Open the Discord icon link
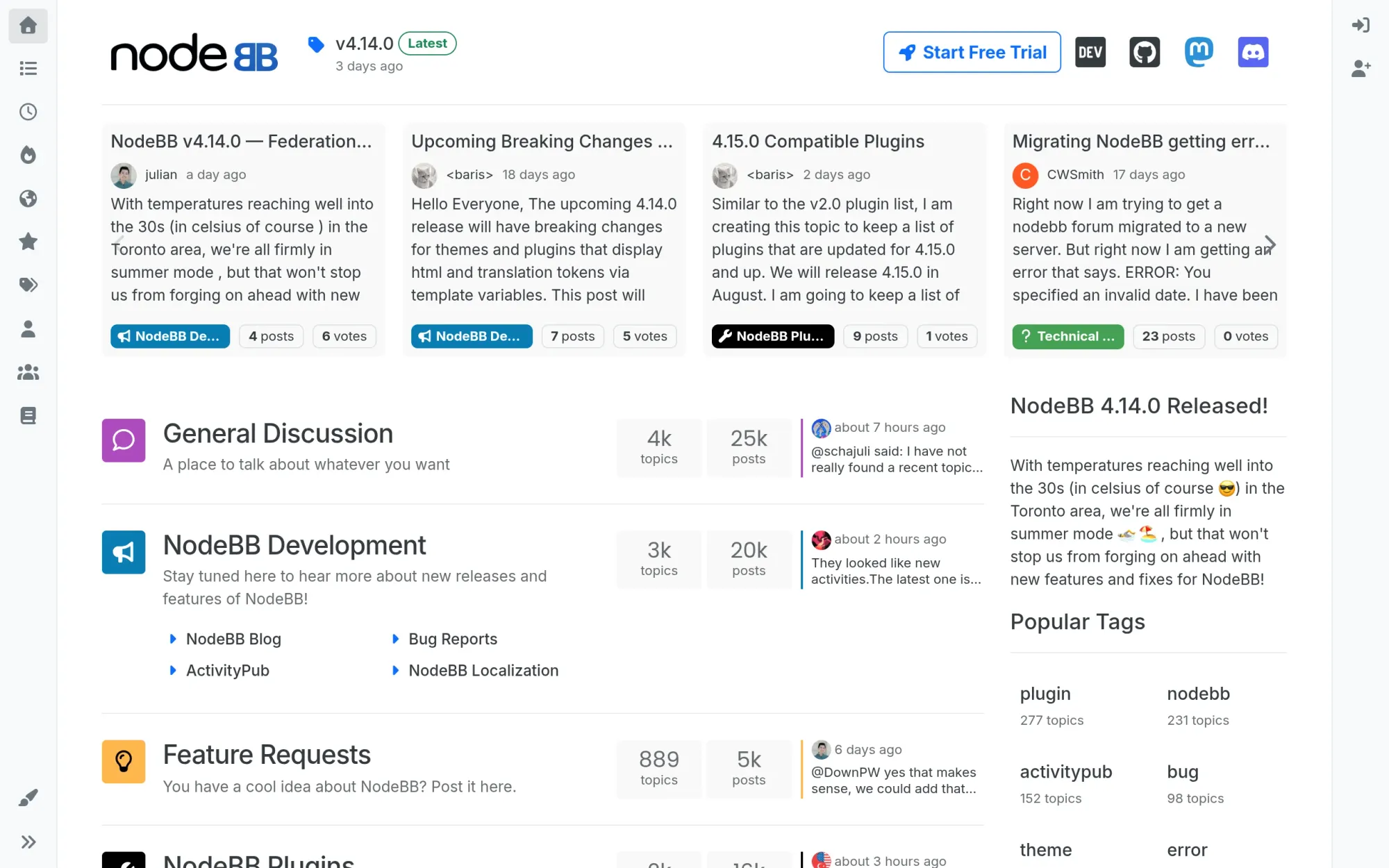The width and height of the screenshot is (1389, 868). click(x=1253, y=52)
